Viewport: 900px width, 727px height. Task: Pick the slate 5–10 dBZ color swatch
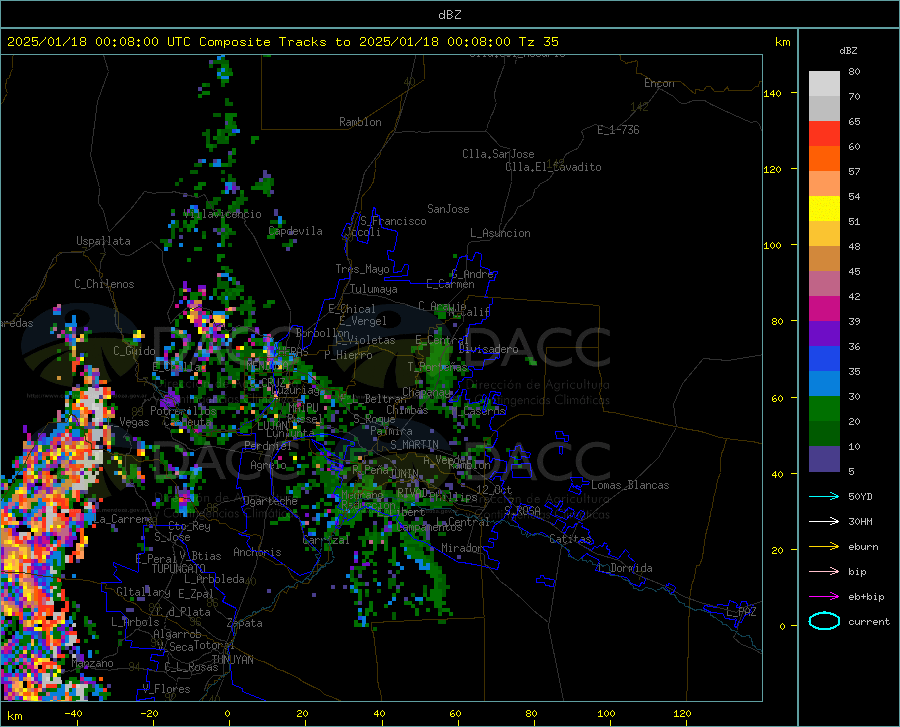tap(824, 459)
